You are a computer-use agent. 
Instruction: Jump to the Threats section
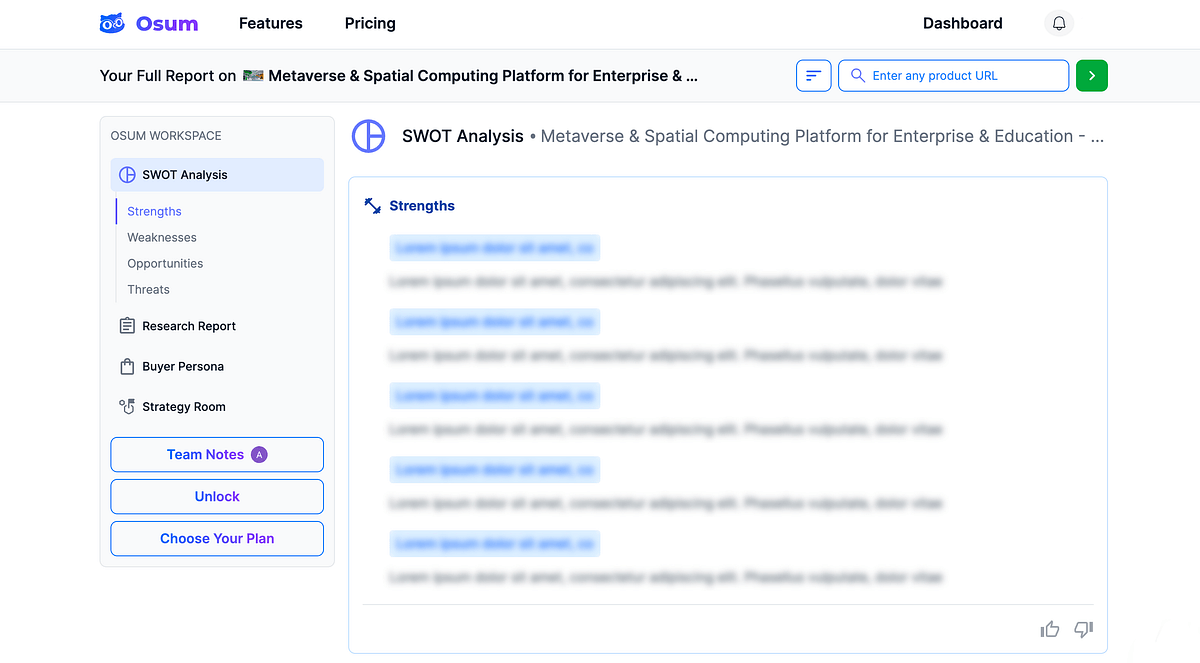click(x=148, y=290)
